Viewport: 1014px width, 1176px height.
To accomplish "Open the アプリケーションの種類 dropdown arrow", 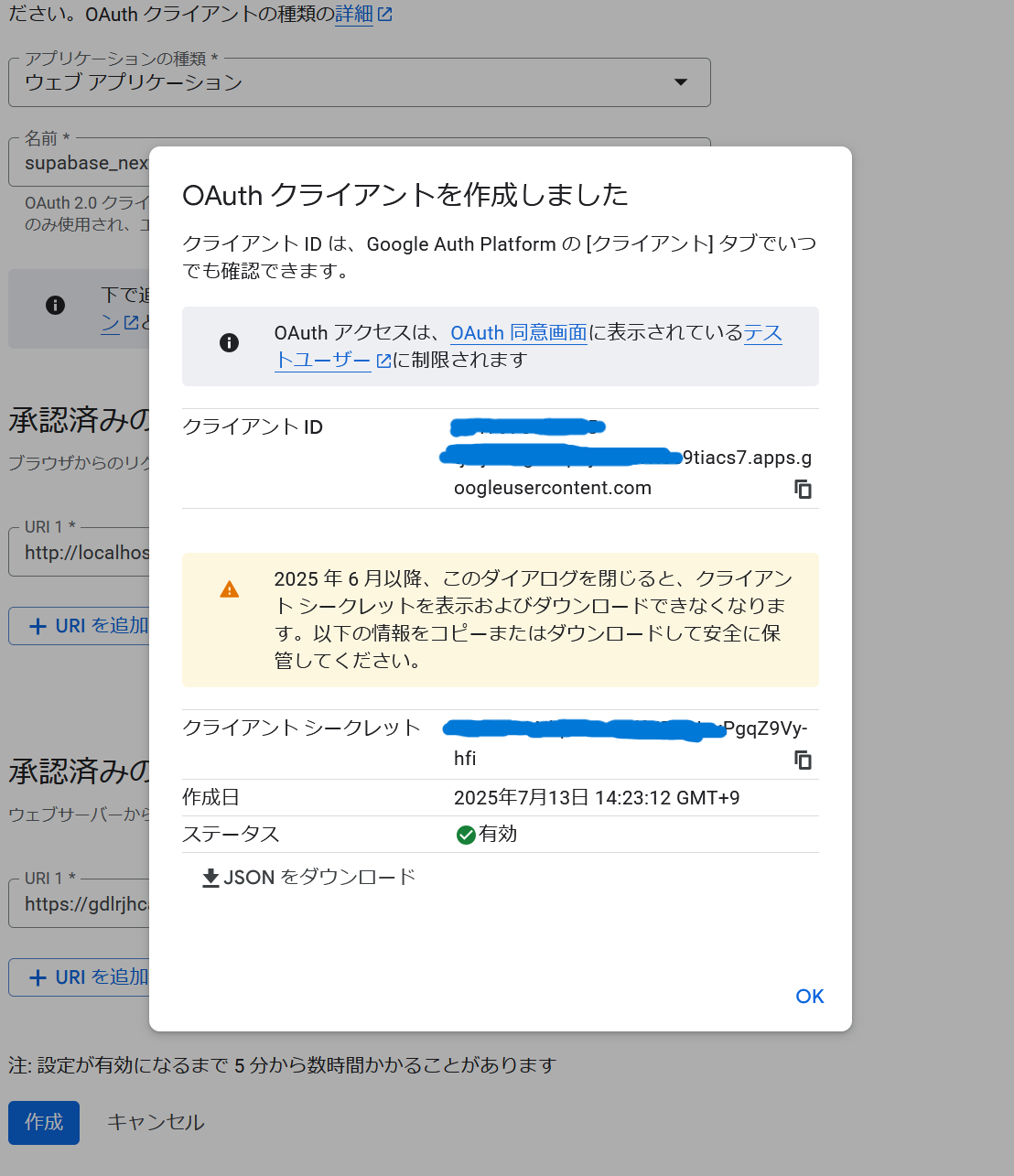I will (680, 82).
